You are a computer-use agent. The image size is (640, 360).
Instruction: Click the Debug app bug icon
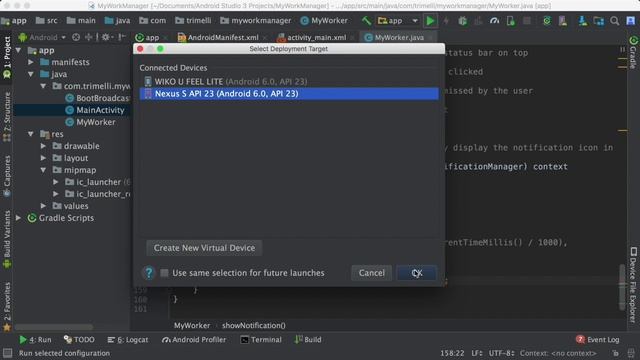[x=462, y=21]
